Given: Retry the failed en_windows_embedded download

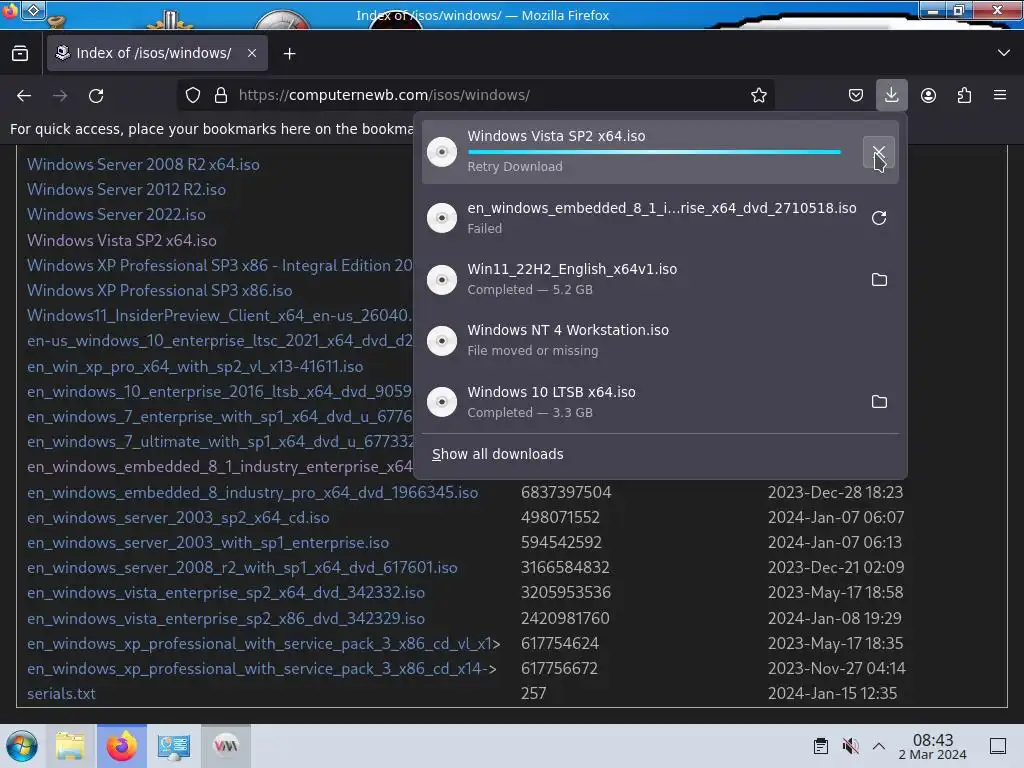Looking at the screenshot, I should [879, 217].
